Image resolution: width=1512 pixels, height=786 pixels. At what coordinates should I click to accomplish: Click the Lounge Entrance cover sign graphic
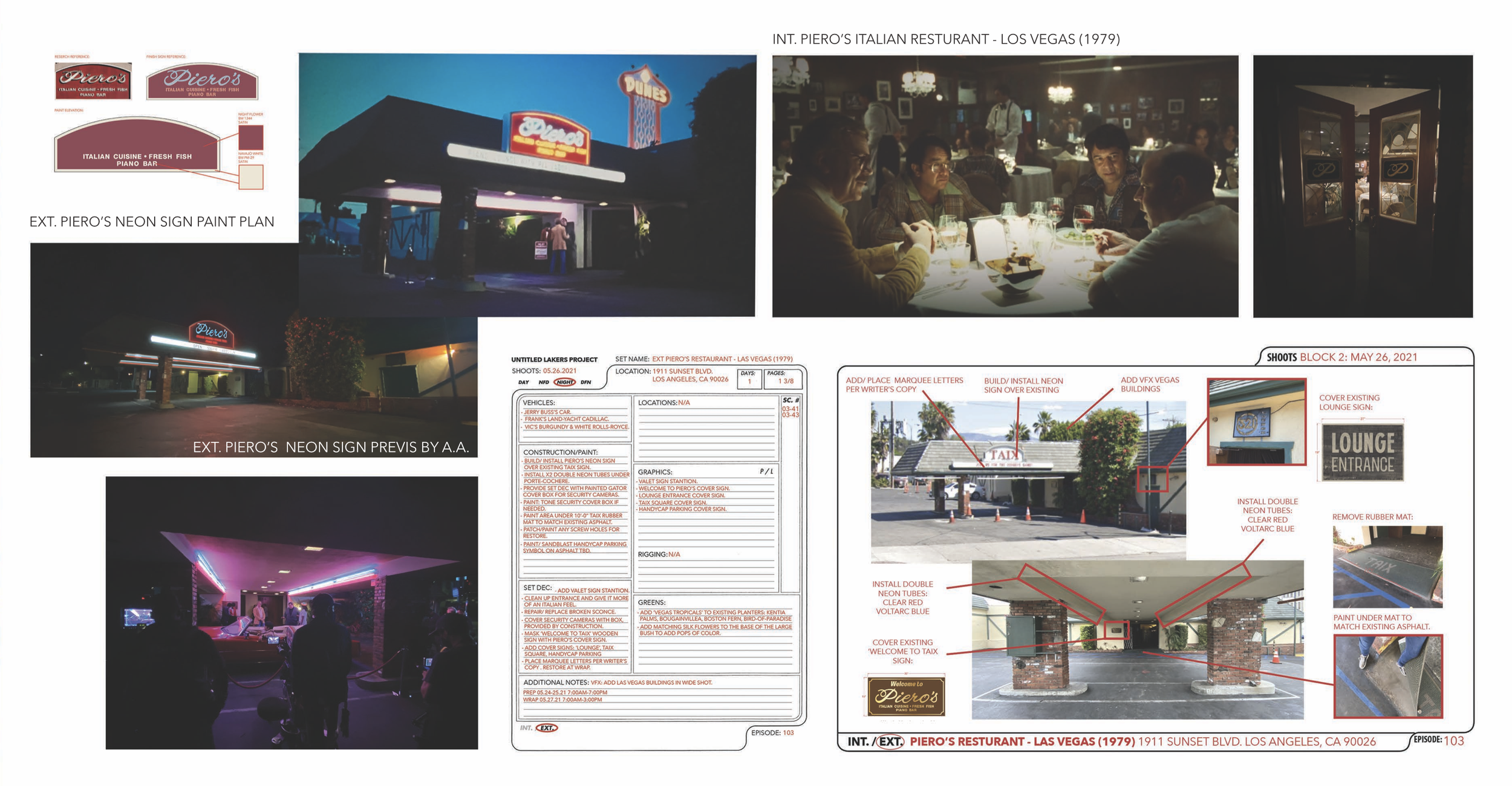pyautogui.click(x=1362, y=452)
